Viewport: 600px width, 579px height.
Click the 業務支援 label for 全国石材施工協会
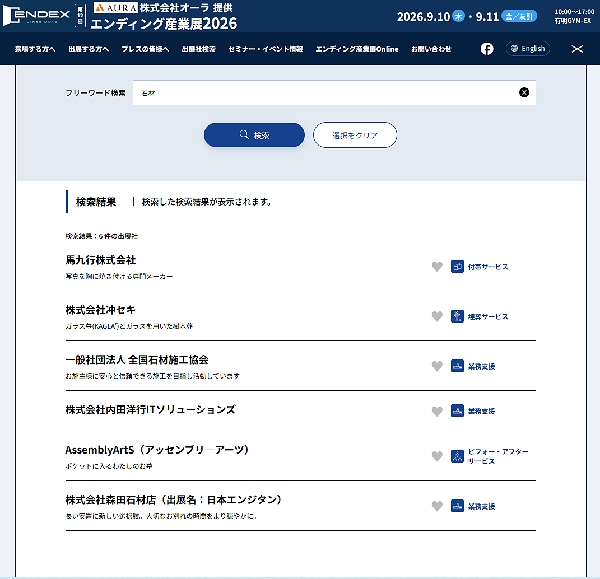481,366
